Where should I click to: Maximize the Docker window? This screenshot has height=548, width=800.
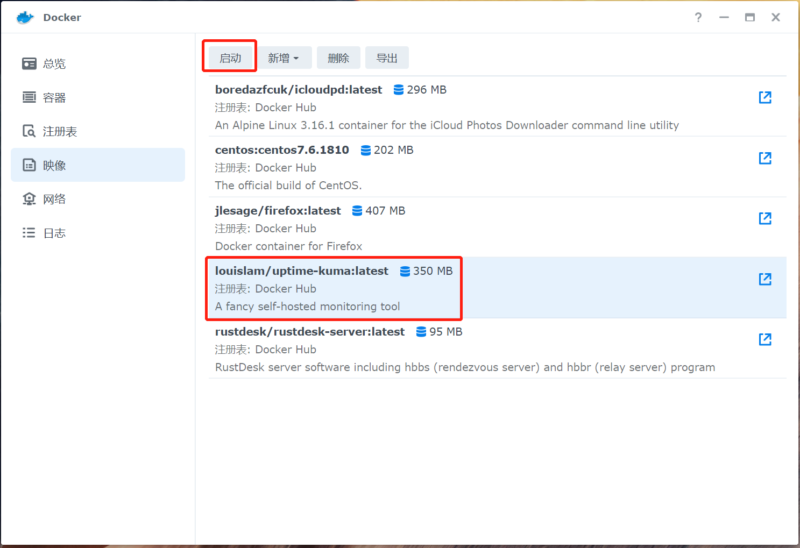(749, 17)
